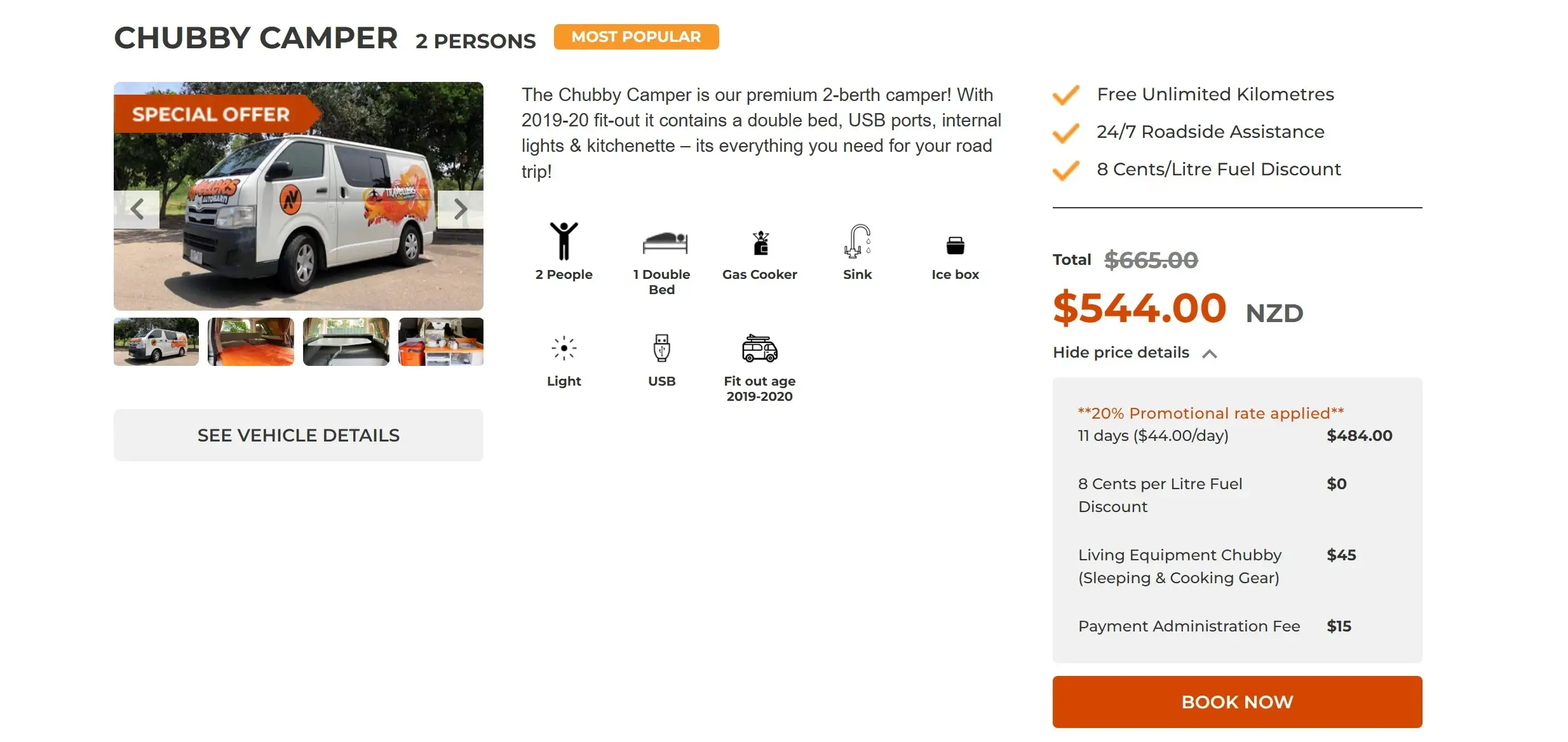1568x742 pixels.
Task: Click the 2 People person icon
Action: coord(564,241)
